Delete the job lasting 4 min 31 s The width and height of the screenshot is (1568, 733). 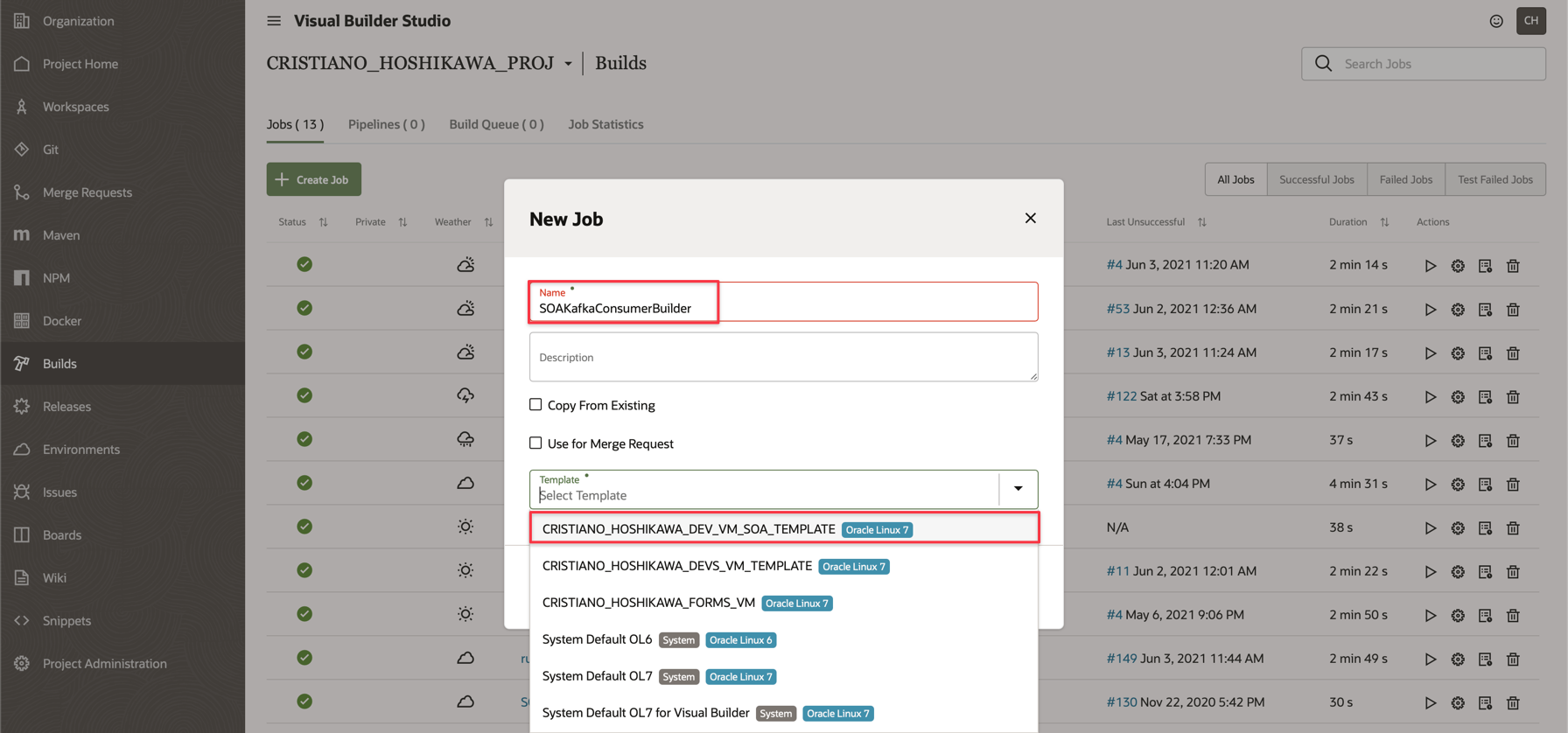pyautogui.click(x=1513, y=485)
